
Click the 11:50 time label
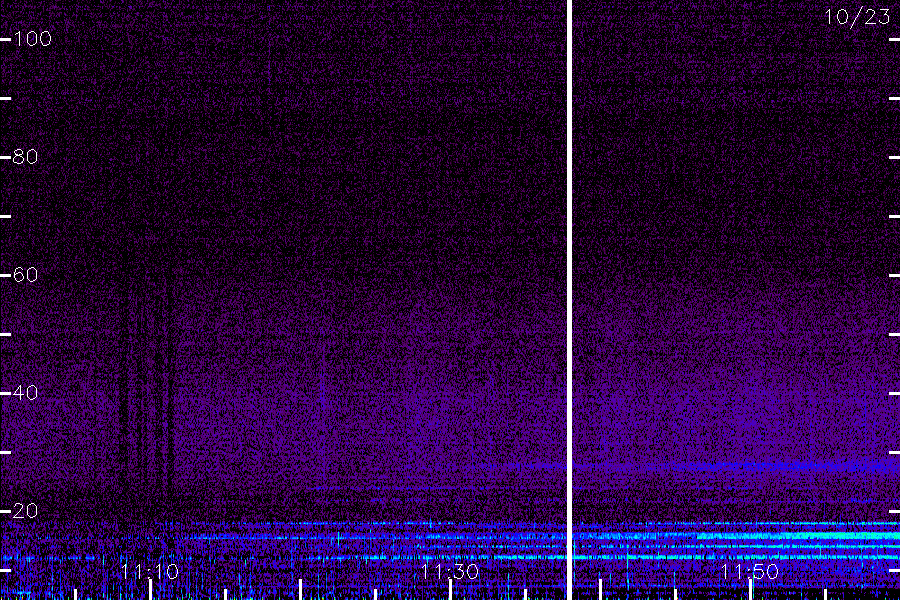click(x=749, y=571)
